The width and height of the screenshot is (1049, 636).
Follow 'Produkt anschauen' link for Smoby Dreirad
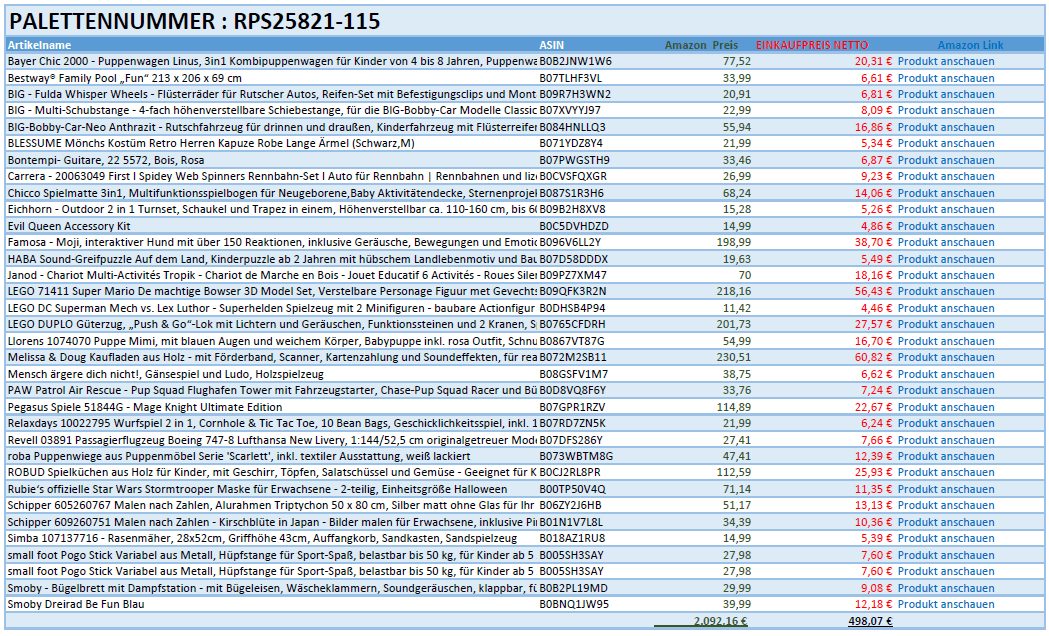pos(945,604)
